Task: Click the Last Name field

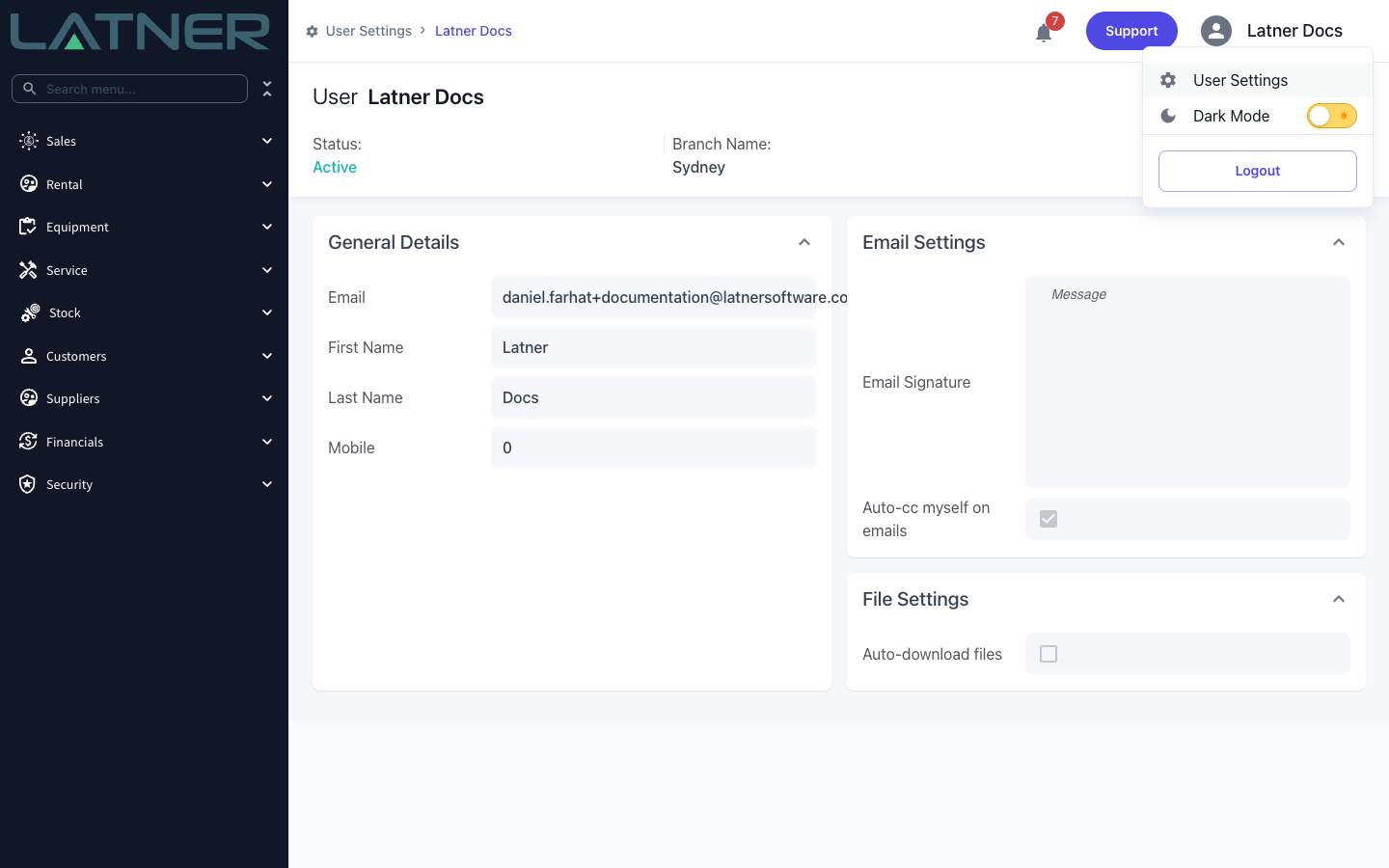Action: (x=653, y=397)
